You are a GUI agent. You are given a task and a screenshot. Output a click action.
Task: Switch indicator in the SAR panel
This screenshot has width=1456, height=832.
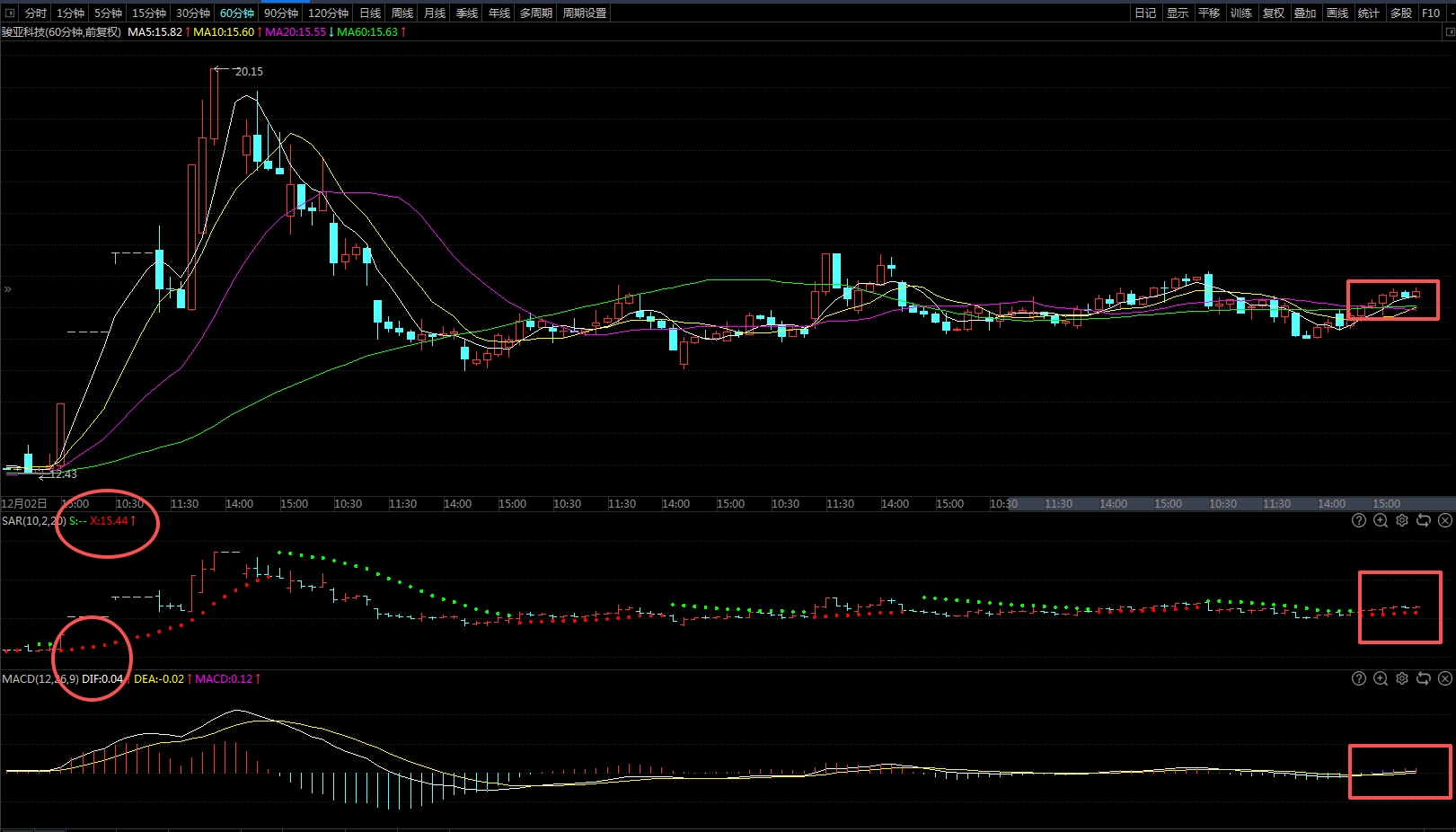coord(1424,520)
